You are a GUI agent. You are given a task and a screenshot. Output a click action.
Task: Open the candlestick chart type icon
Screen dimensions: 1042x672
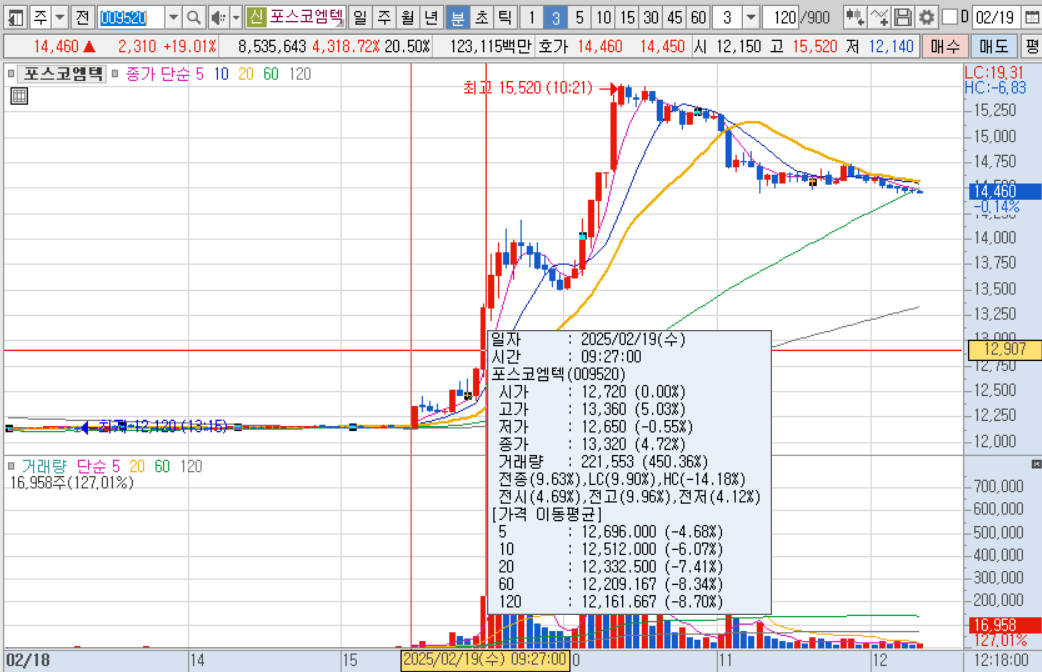pos(855,17)
